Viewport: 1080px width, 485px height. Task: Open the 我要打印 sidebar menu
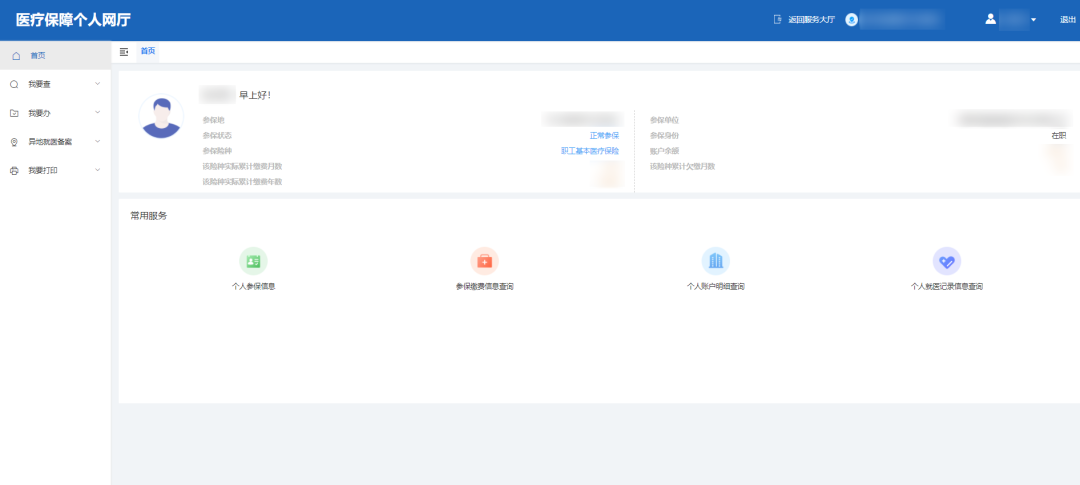(x=55, y=170)
